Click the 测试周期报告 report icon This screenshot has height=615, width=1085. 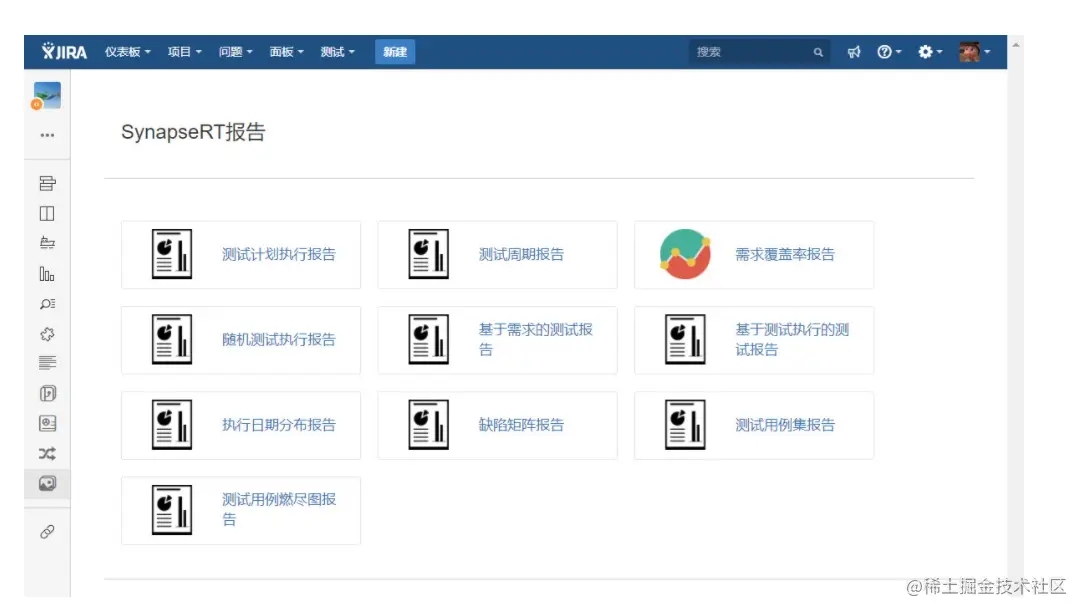pyautogui.click(x=428, y=254)
